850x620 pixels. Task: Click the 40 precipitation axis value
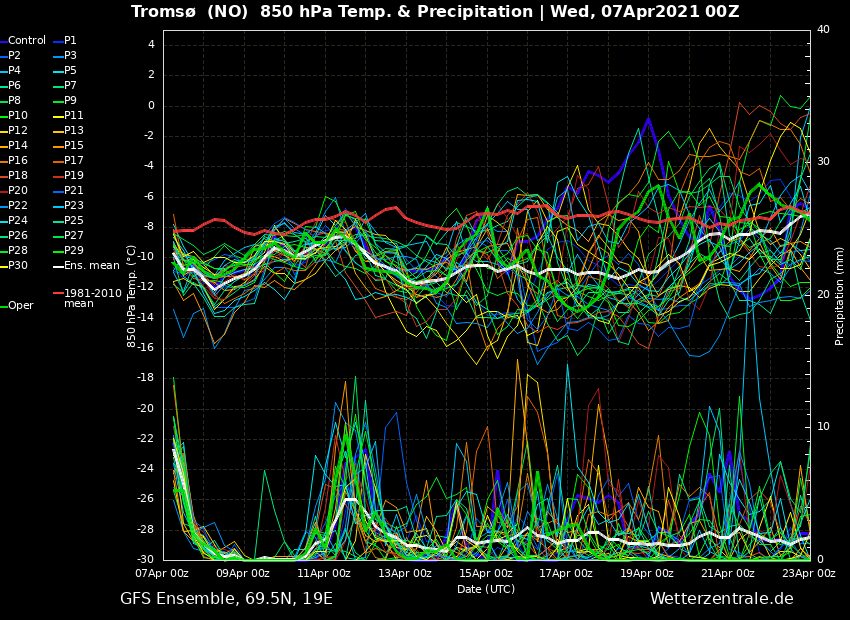click(x=823, y=29)
